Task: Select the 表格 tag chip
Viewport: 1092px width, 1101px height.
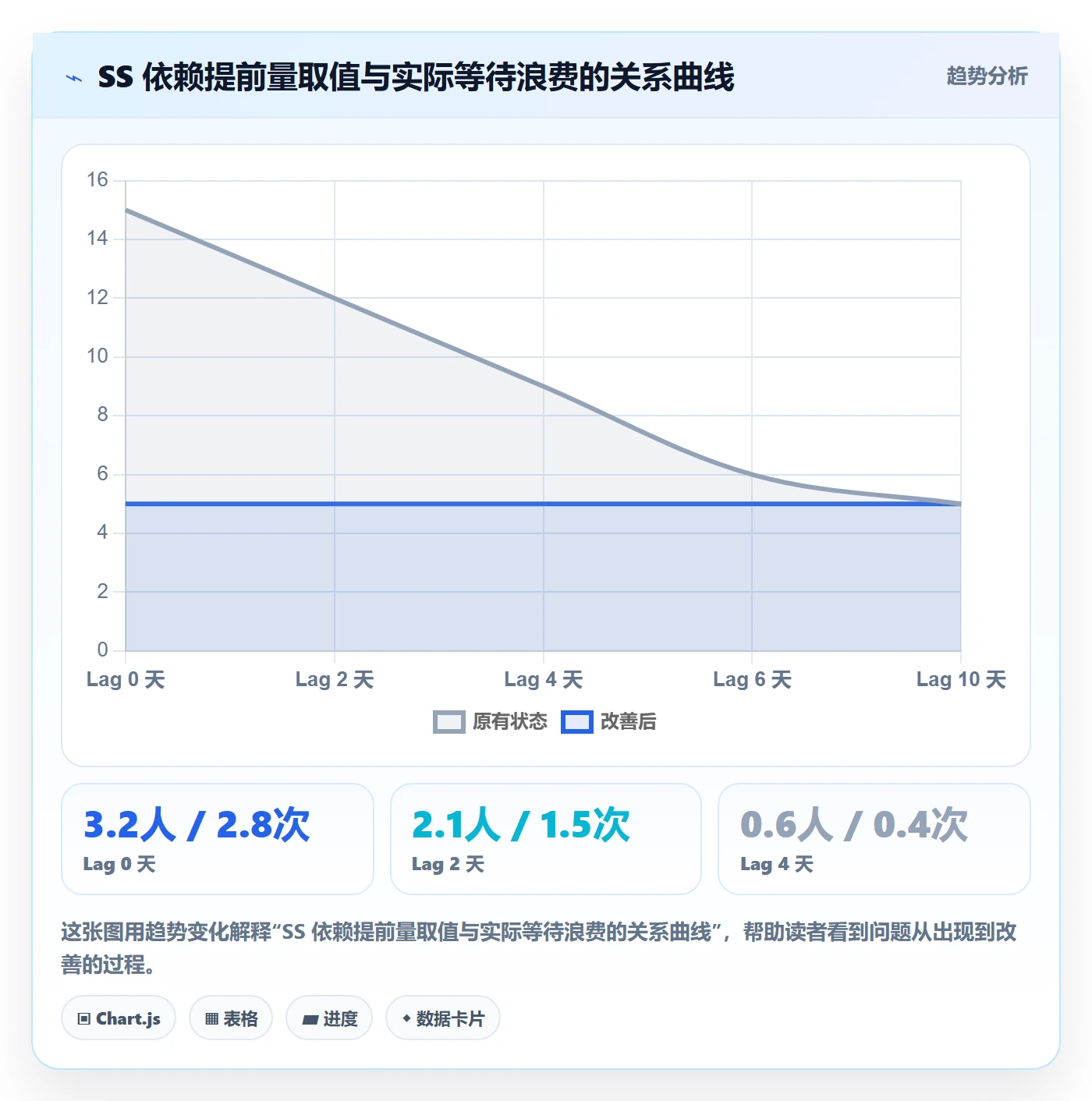Action: coord(231,1018)
